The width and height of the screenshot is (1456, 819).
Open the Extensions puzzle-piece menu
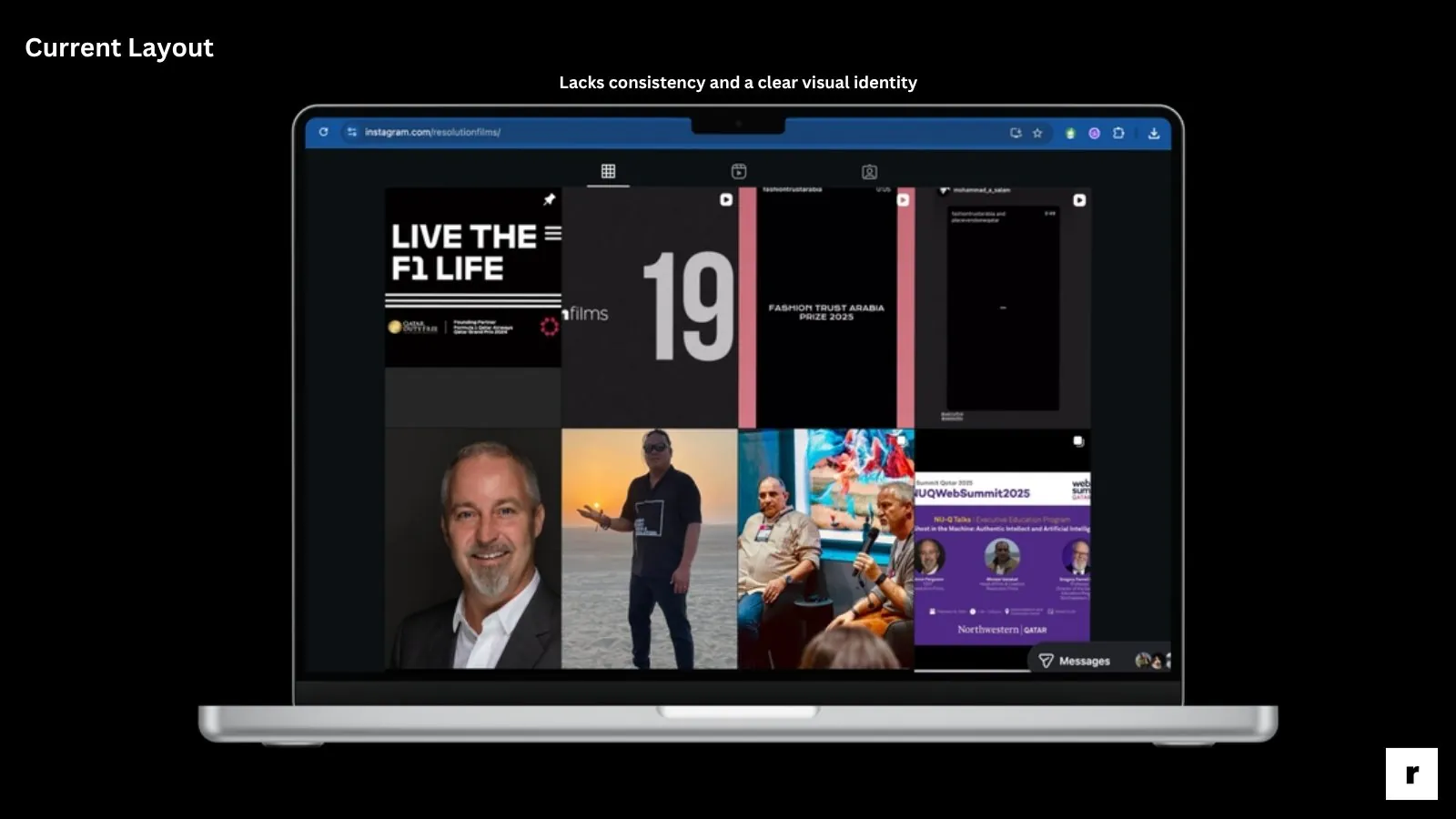[x=1118, y=133]
